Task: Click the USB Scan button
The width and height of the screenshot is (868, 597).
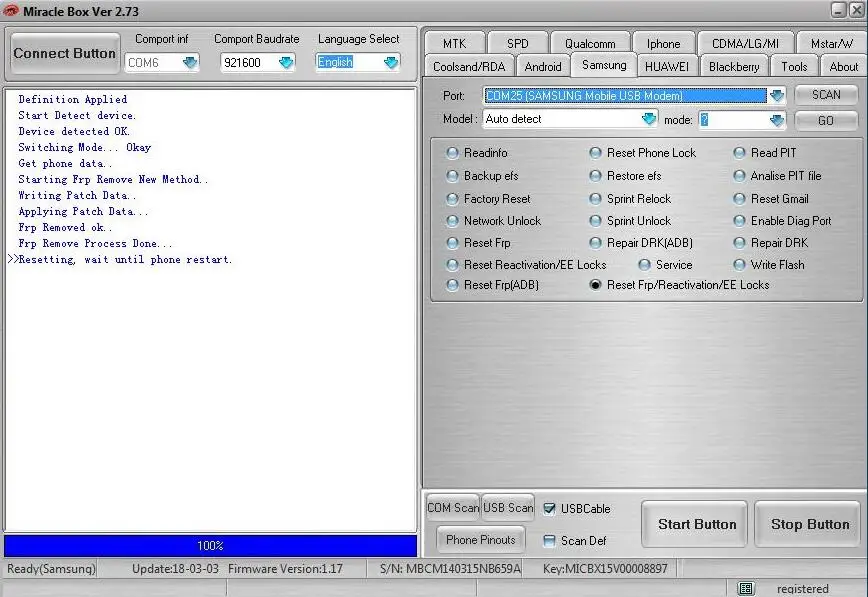Action: [x=508, y=507]
